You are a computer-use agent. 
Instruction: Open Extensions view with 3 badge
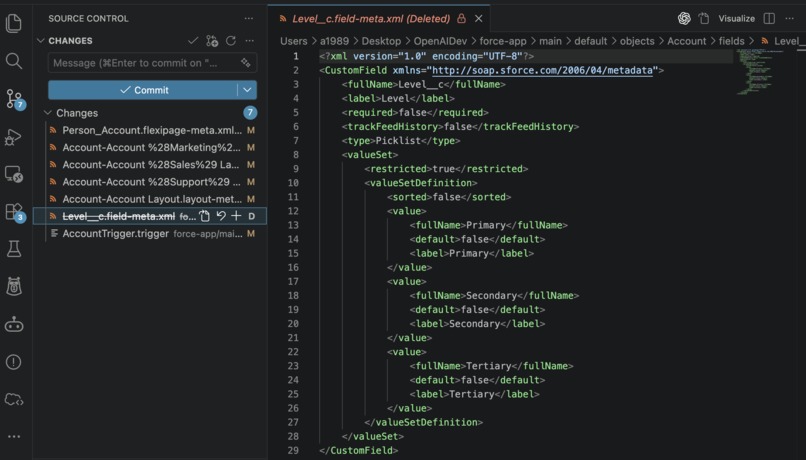coord(14,212)
